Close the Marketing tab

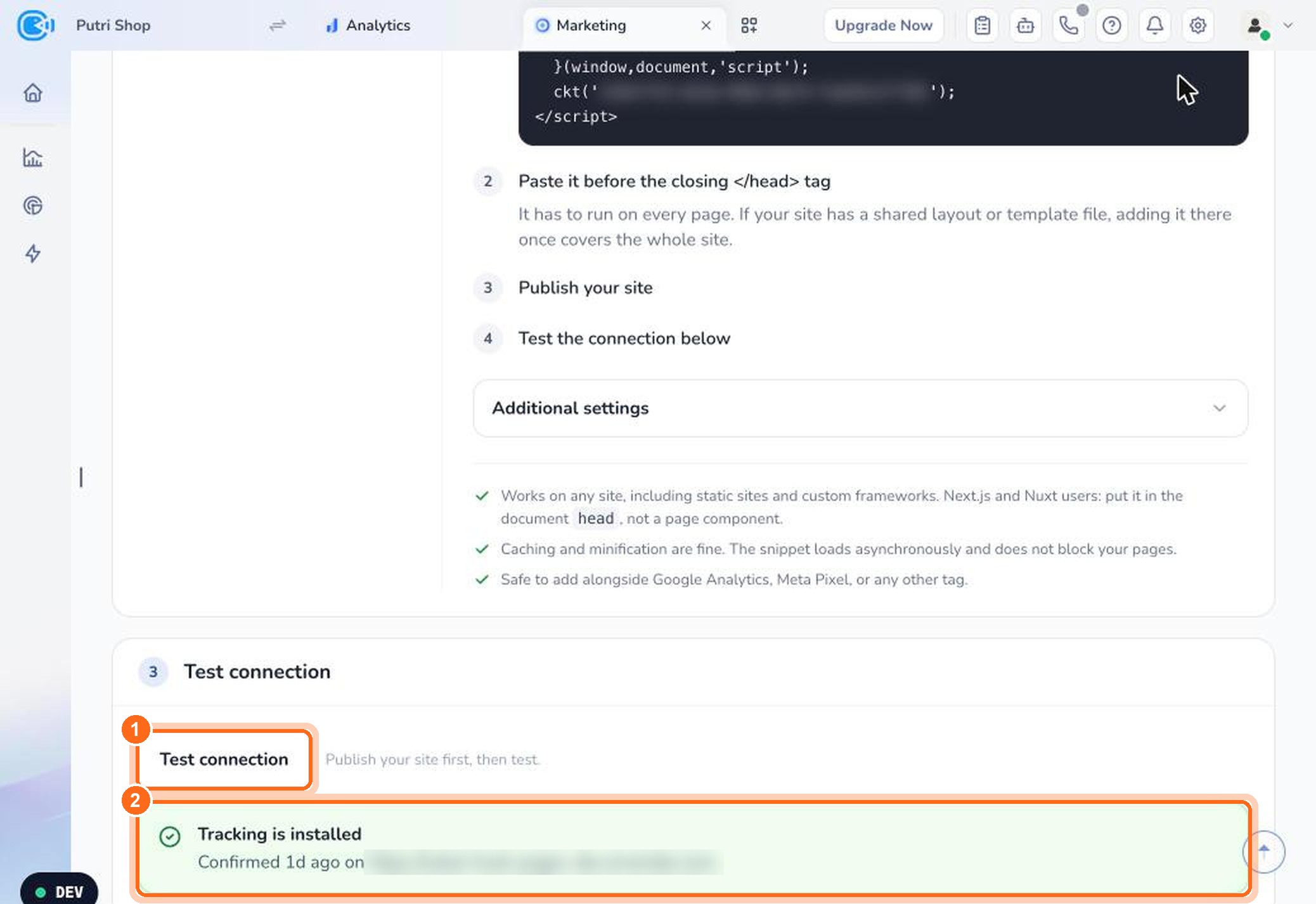[706, 25]
